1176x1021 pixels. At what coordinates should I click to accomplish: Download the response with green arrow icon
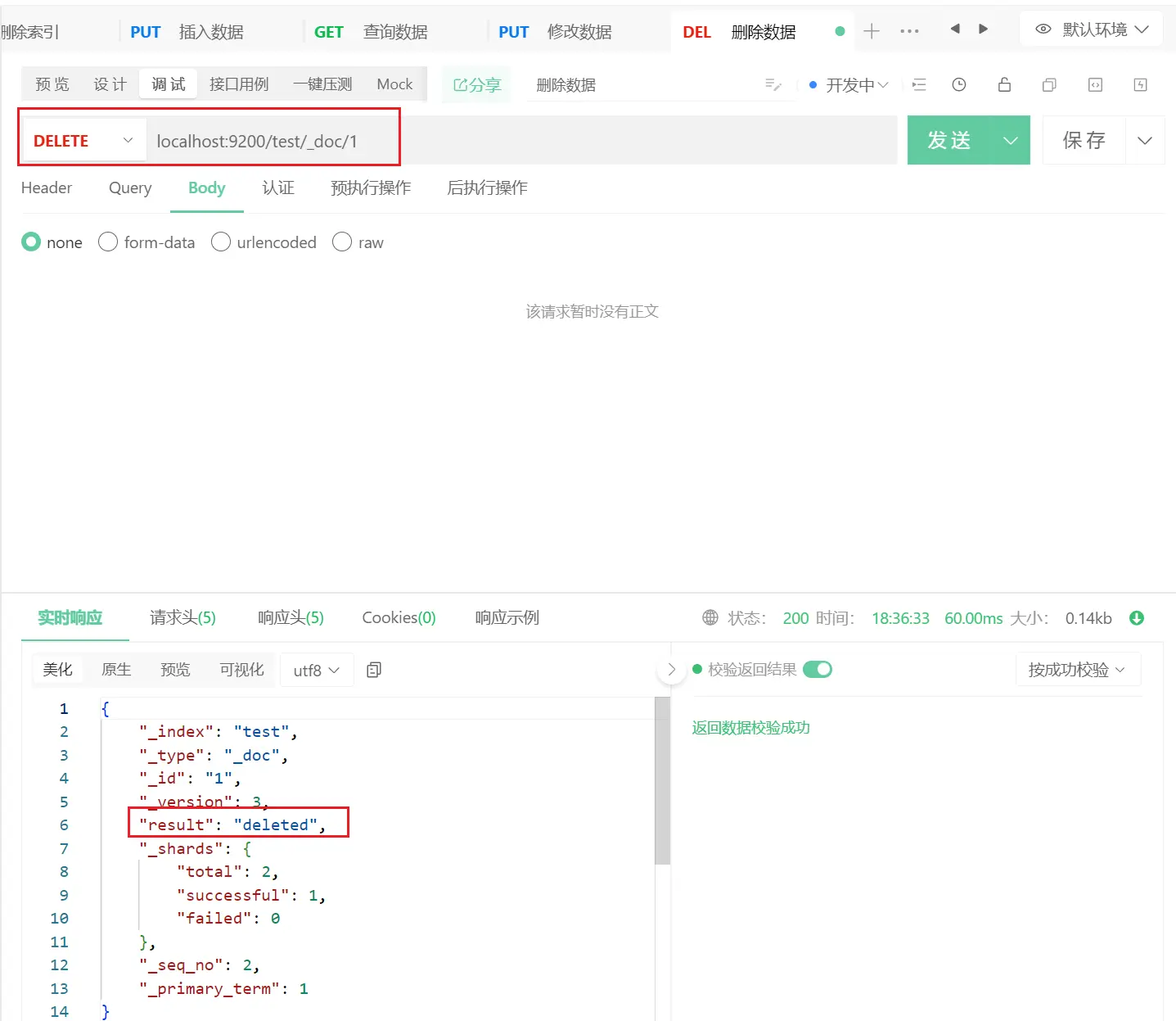pyautogui.click(x=1137, y=618)
